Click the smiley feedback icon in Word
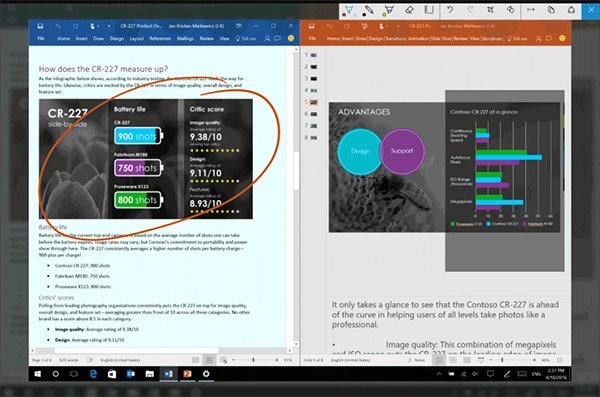The image size is (600, 397). point(291,38)
